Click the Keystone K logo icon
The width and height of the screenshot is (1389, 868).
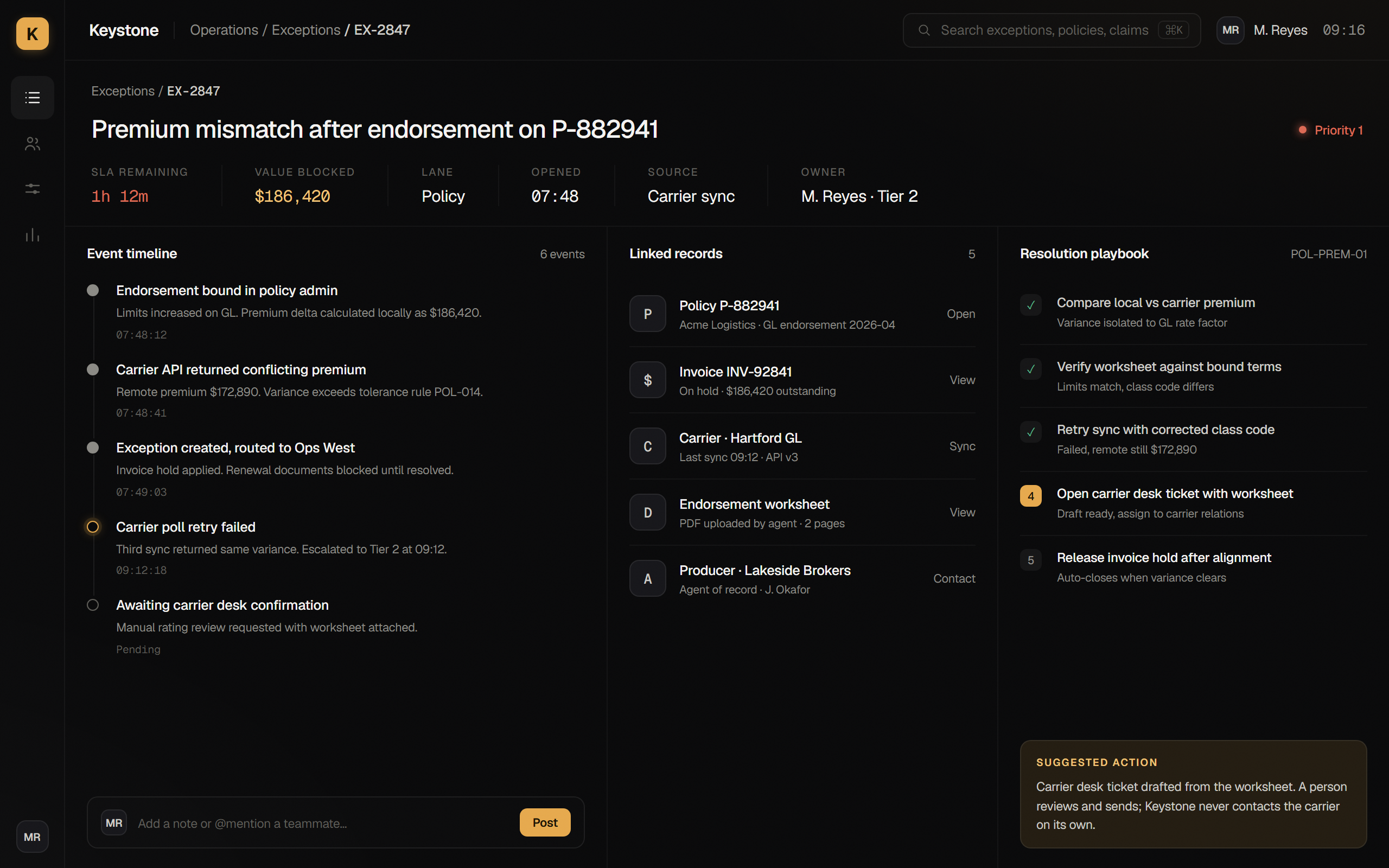[32, 33]
